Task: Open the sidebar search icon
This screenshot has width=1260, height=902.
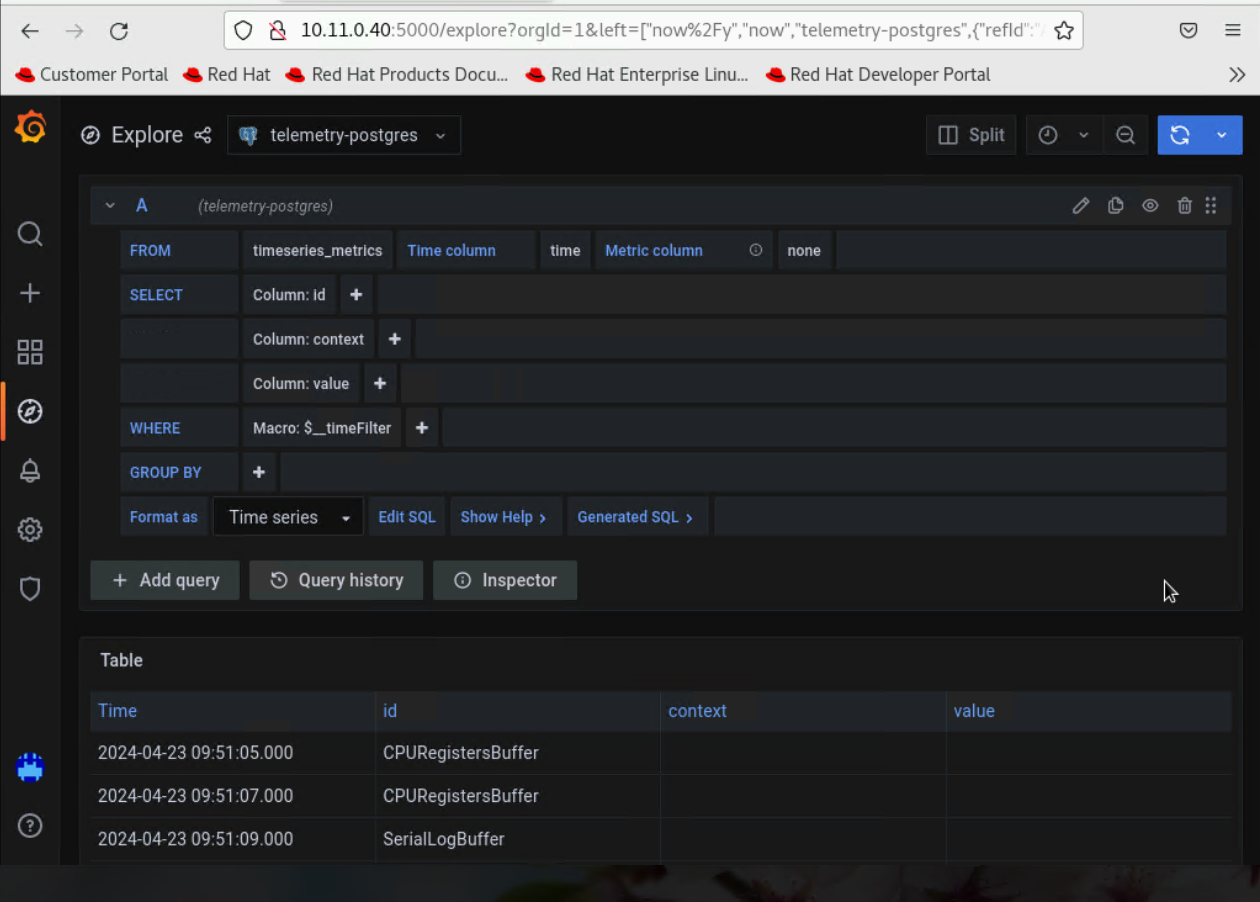Action: tap(30, 234)
